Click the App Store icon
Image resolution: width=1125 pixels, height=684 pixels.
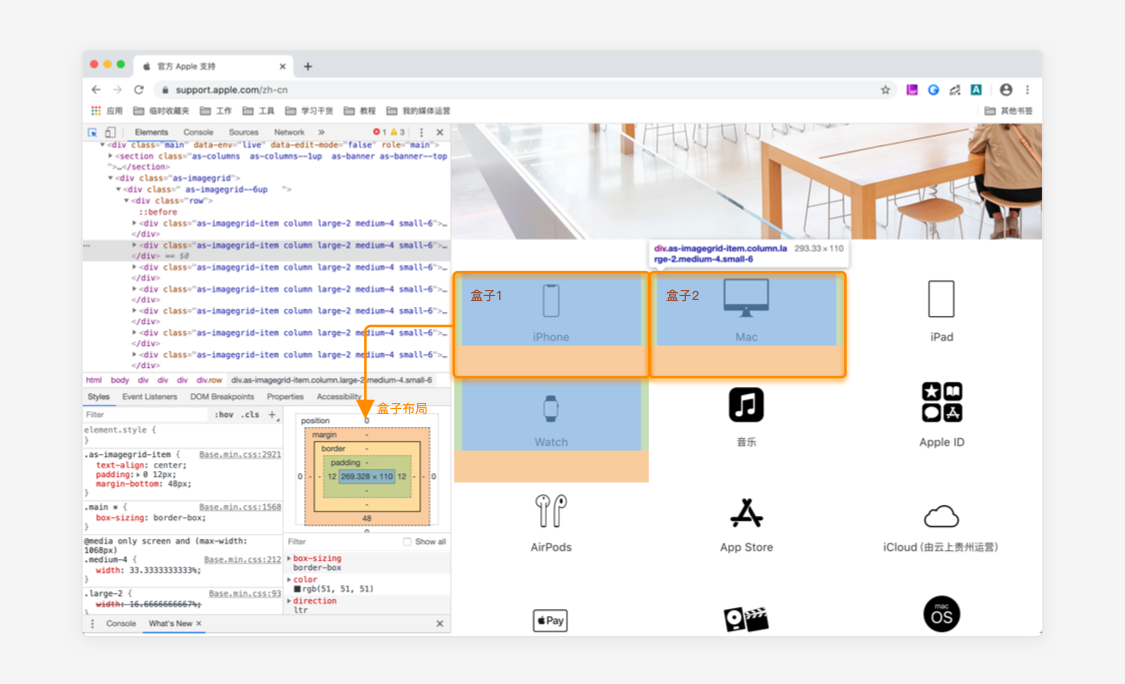(746, 513)
